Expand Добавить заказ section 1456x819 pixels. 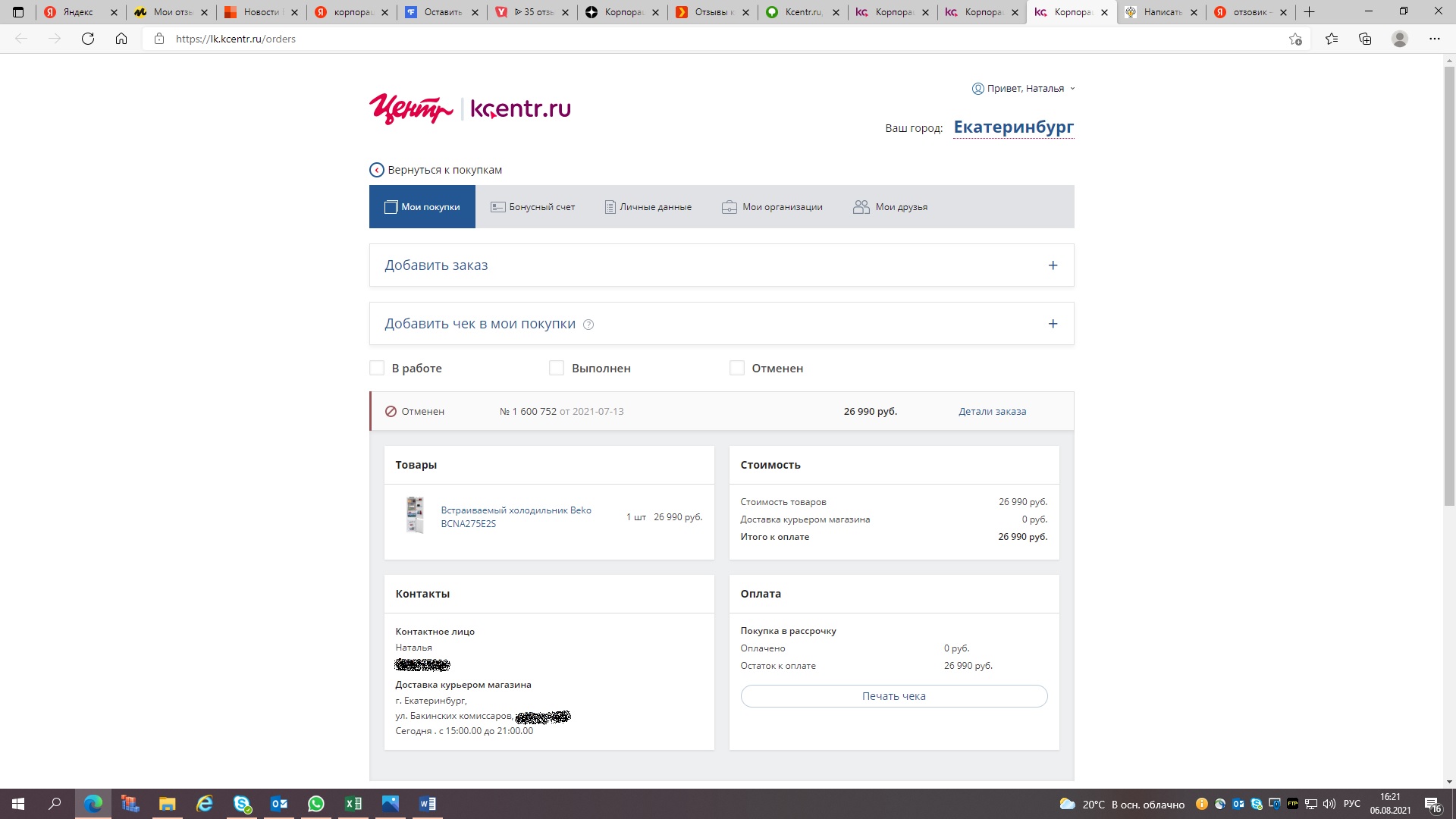[722, 265]
